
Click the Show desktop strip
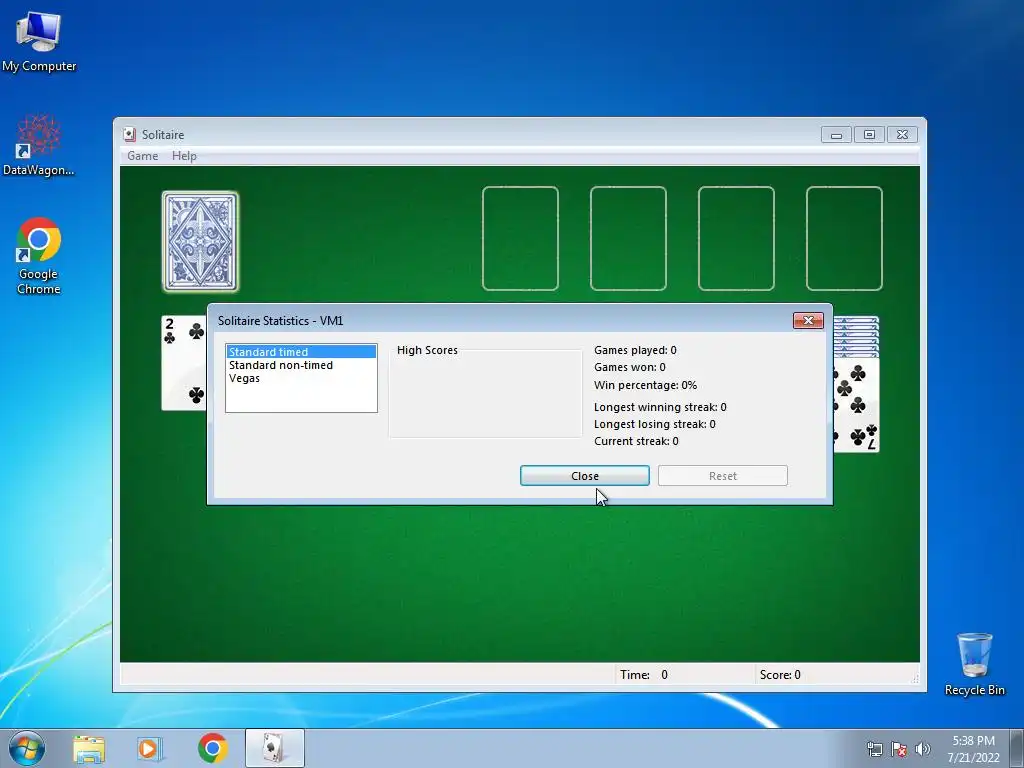(x=1017, y=749)
